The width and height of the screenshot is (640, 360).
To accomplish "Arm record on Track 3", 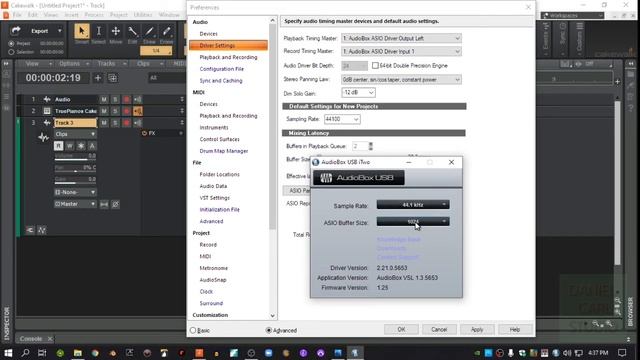I will pyautogui.click(x=127, y=123).
